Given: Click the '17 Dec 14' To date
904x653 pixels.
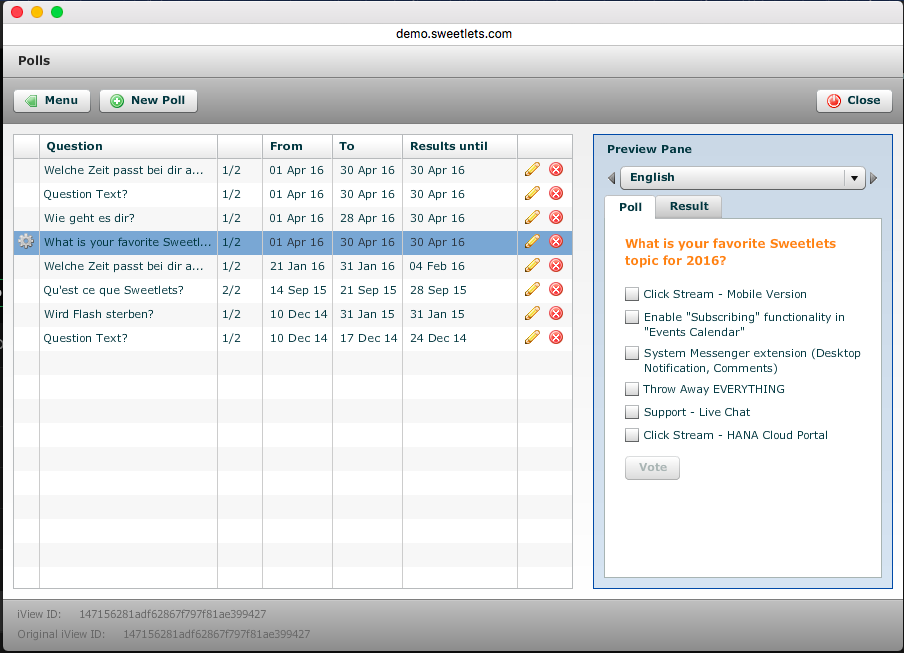Looking at the screenshot, I should [368, 338].
